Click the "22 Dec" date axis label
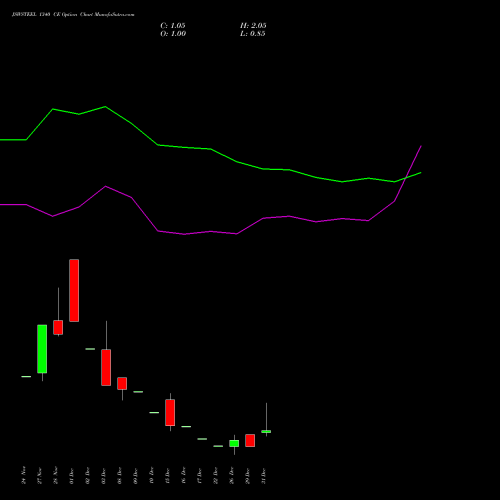The image size is (500, 500). coord(216,475)
